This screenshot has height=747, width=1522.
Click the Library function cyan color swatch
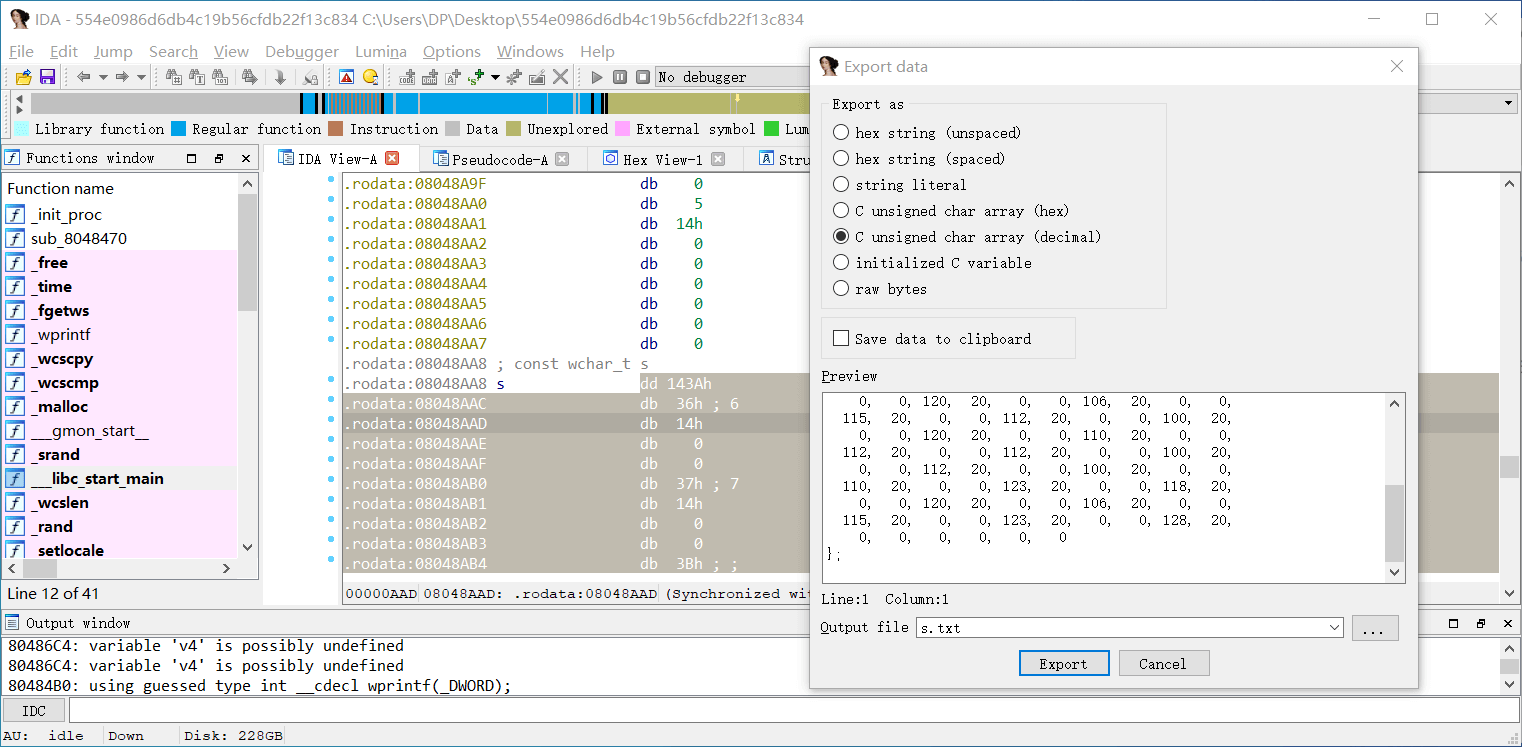pyautogui.click(x=21, y=129)
